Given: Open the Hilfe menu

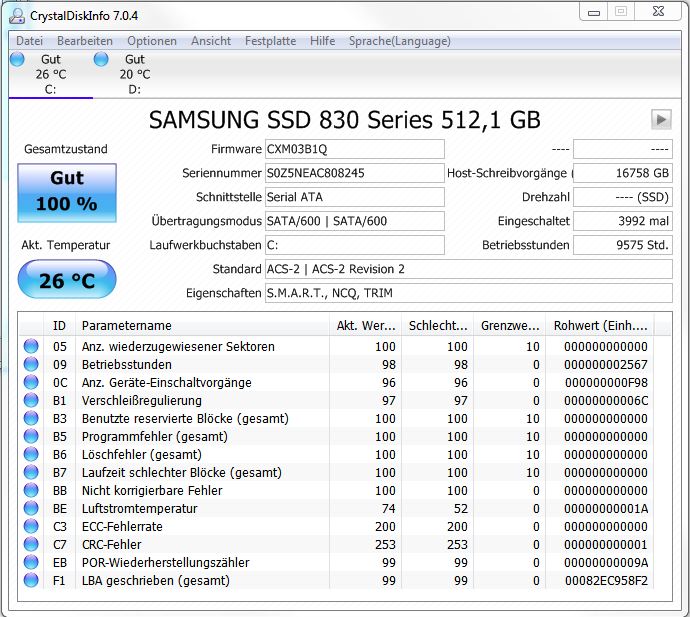Looking at the screenshot, I should [x=323, y=41].
